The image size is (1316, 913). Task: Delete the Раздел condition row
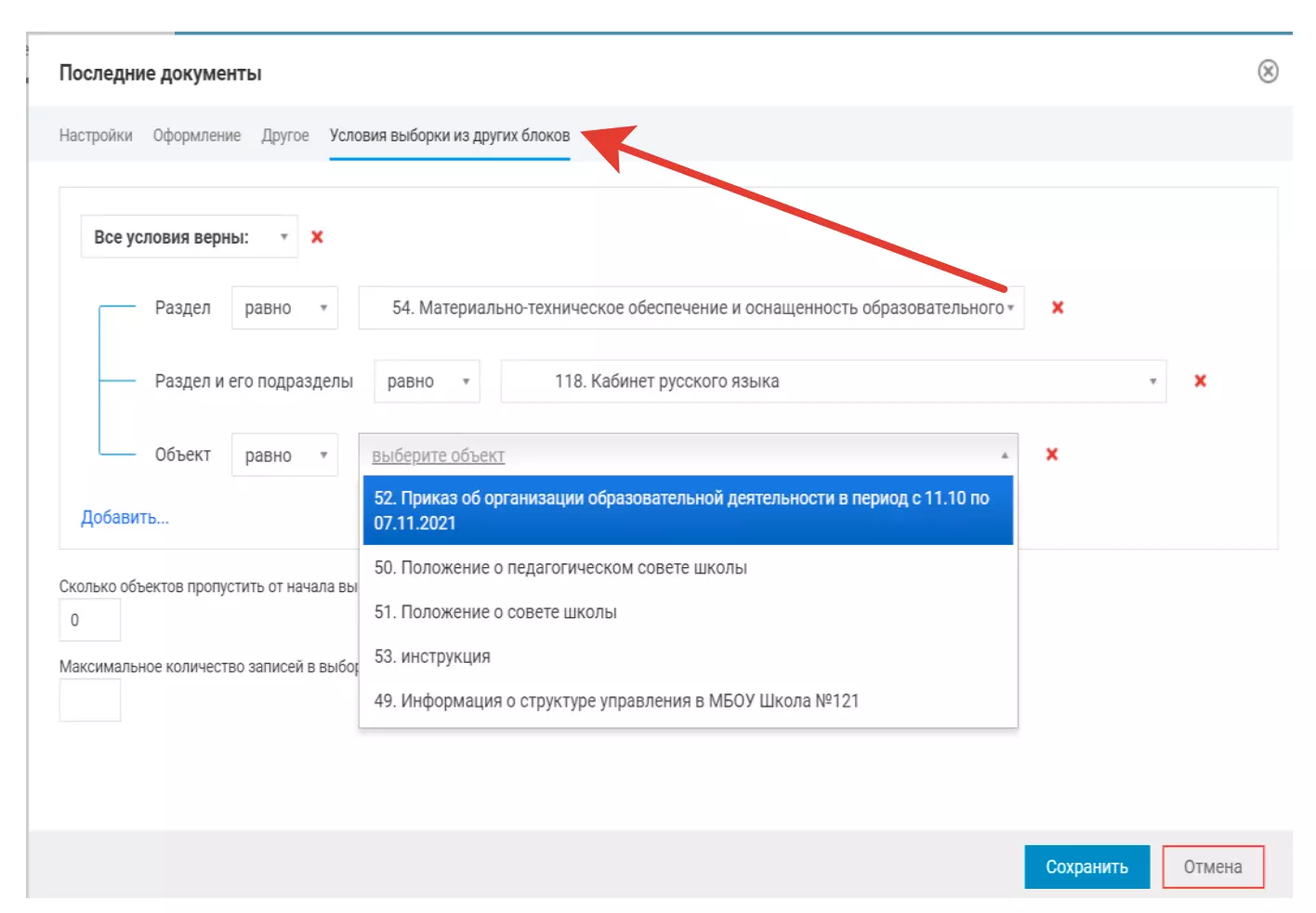(1057, 308)
